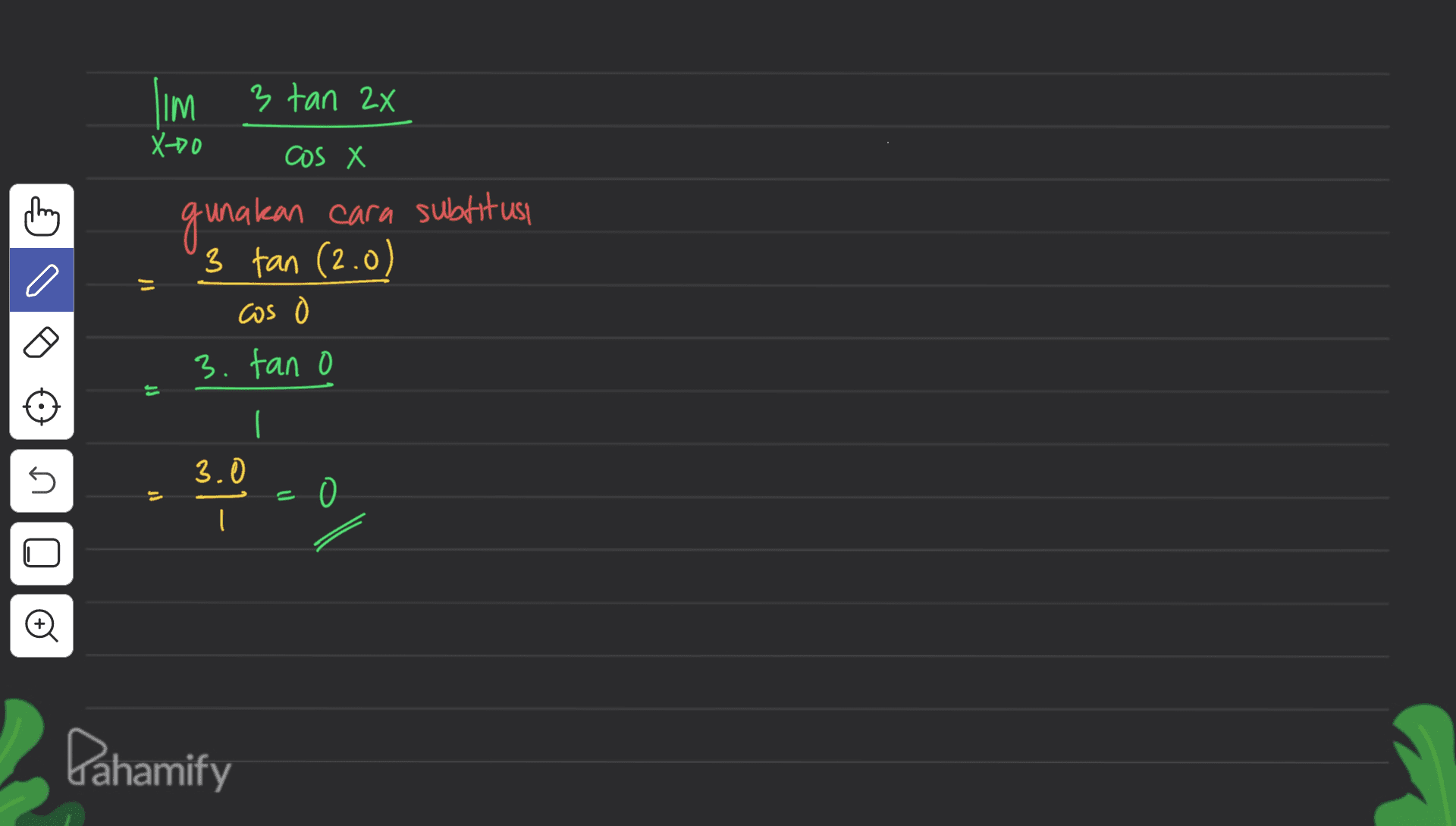Click the '3 tan 2x' numerator
The image size is (1456, 826).
point(323,99)
